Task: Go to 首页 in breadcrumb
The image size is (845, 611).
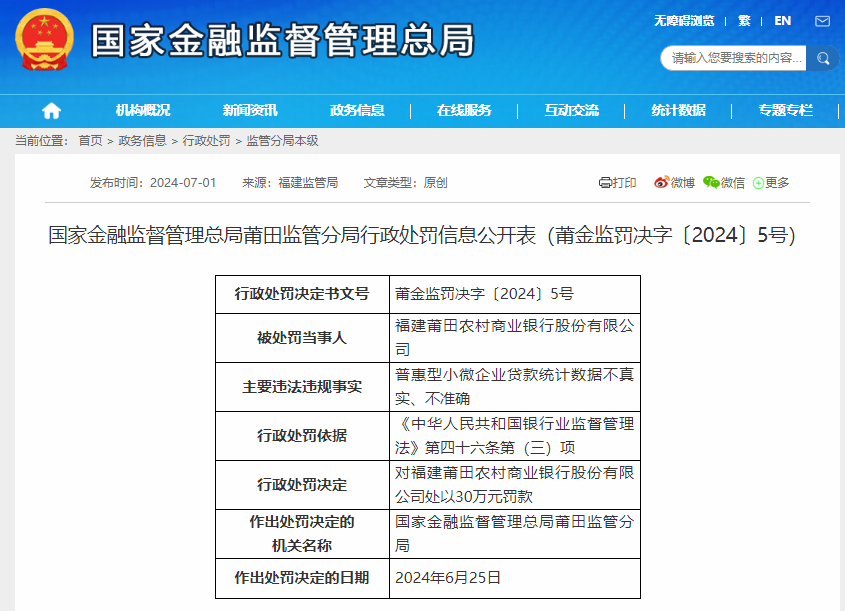Action: pos(91,141)
